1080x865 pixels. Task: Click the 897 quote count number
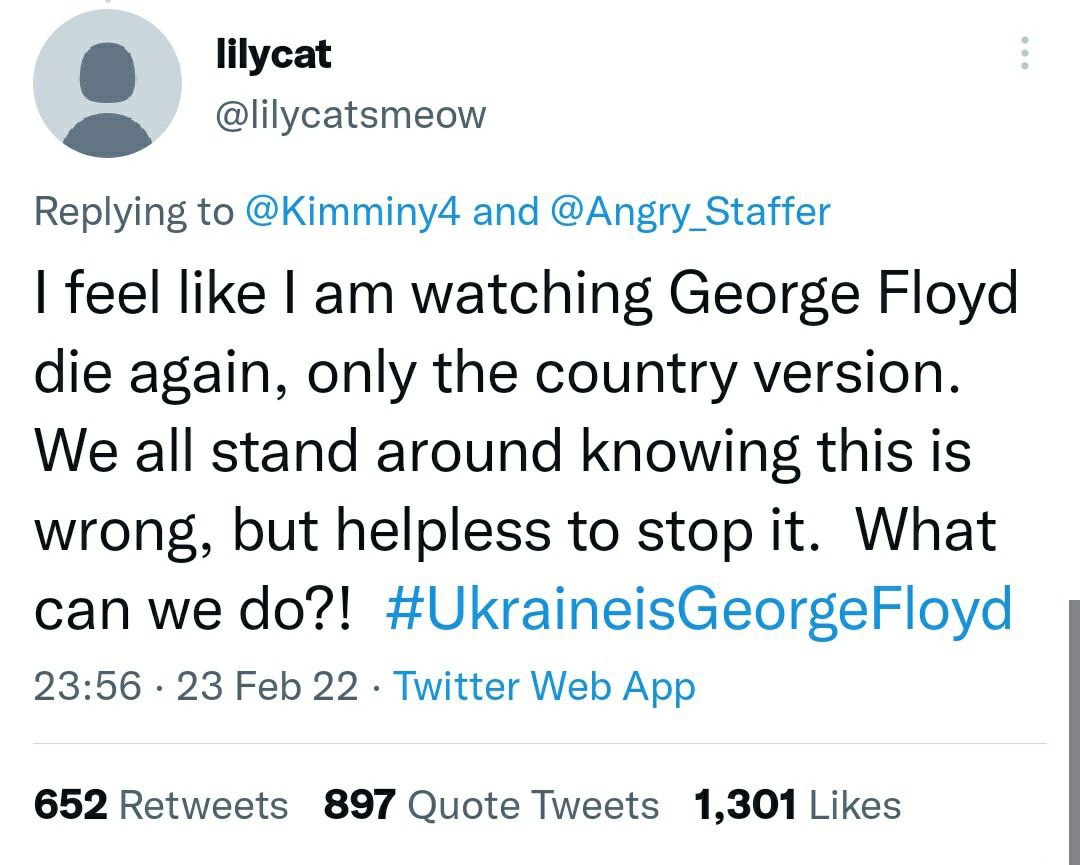(x=360, y=805)
